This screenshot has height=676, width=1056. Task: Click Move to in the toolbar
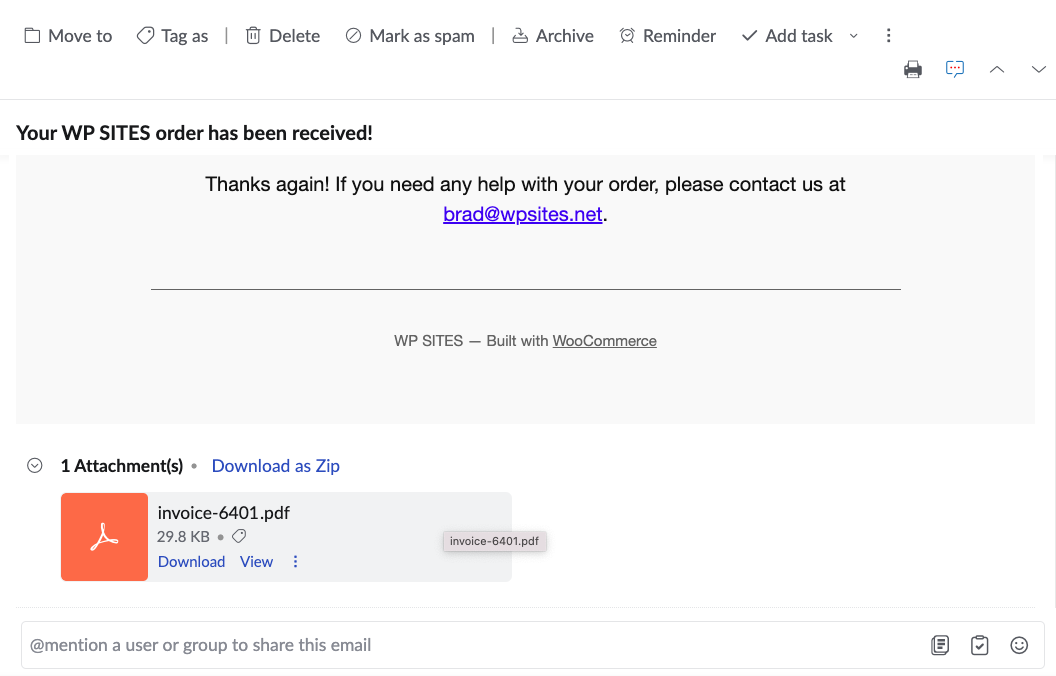[x=68, y=36]
